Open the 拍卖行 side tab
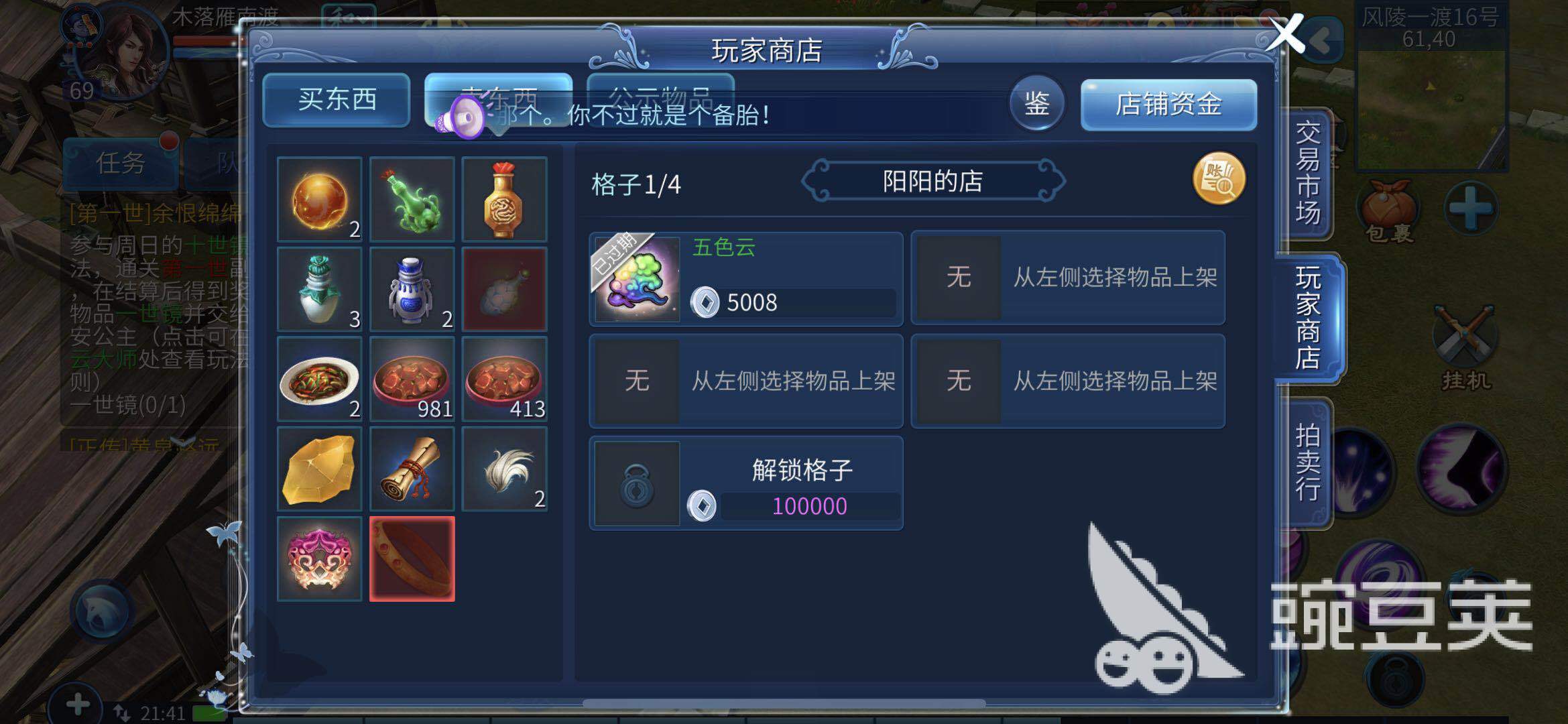 (1307, 463)
